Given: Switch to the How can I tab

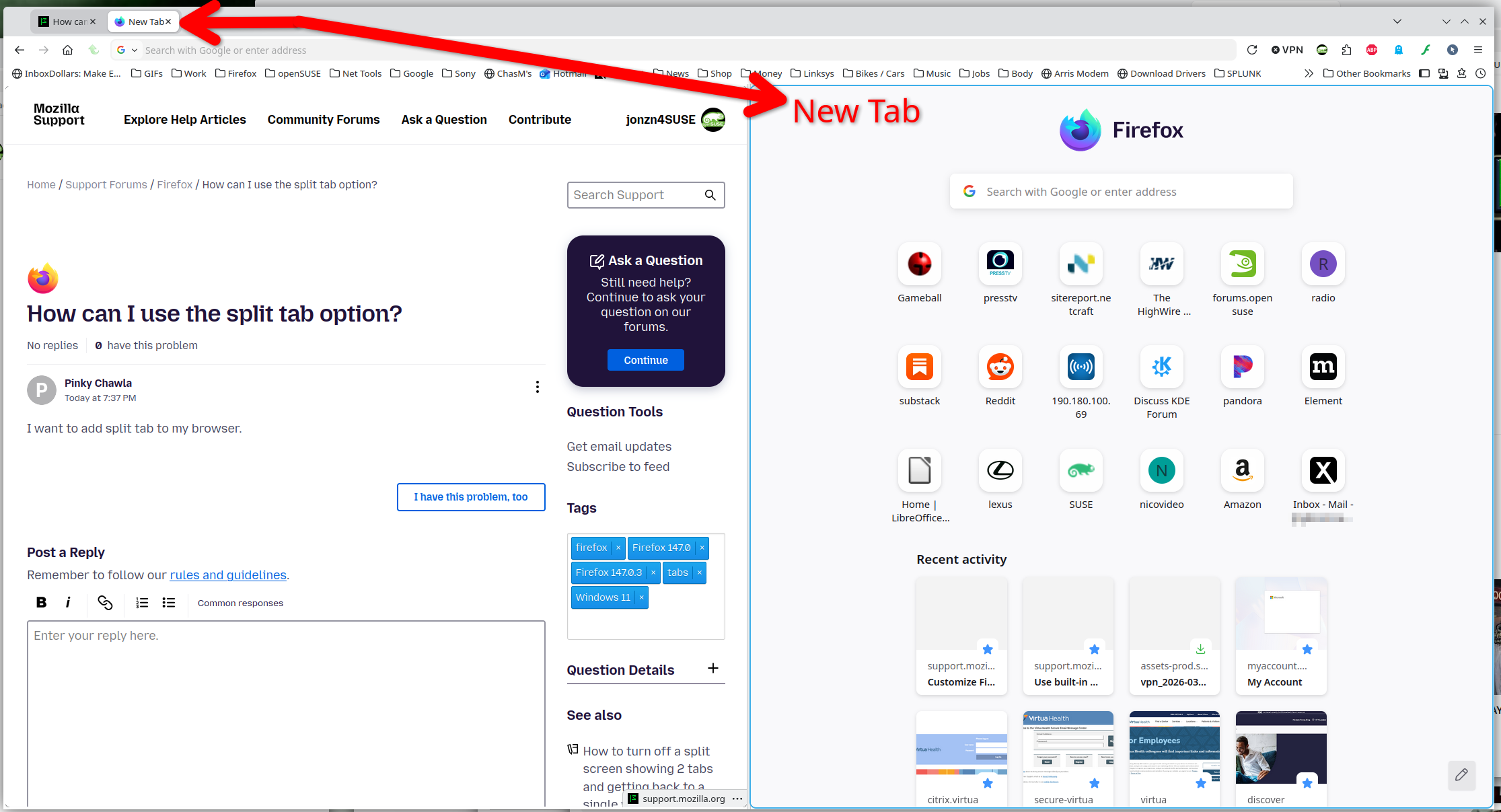Looking at the screenshot, I should coord(66,22).
